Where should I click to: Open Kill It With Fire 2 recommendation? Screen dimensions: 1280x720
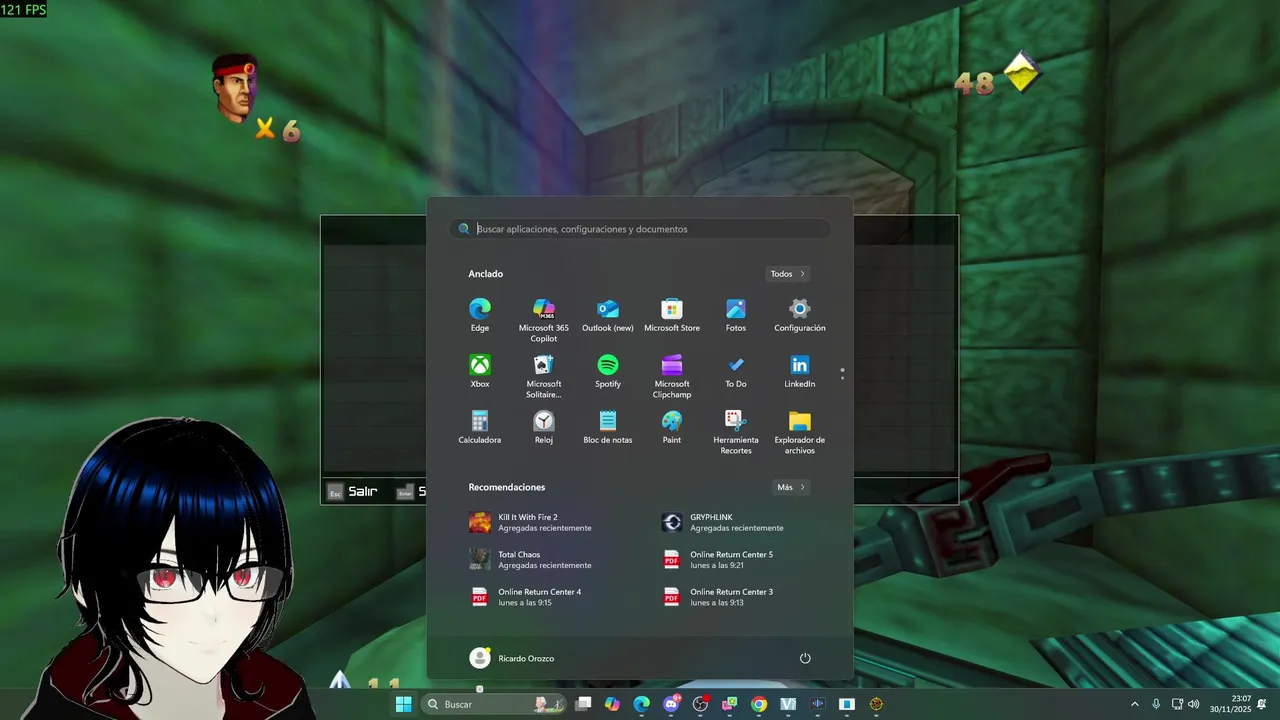tap(544, 522)
